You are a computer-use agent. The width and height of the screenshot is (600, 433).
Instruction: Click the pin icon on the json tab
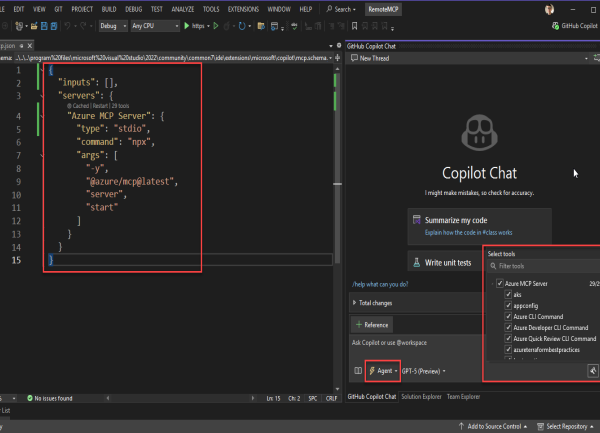pyautogui.click(x=22, y=46)
